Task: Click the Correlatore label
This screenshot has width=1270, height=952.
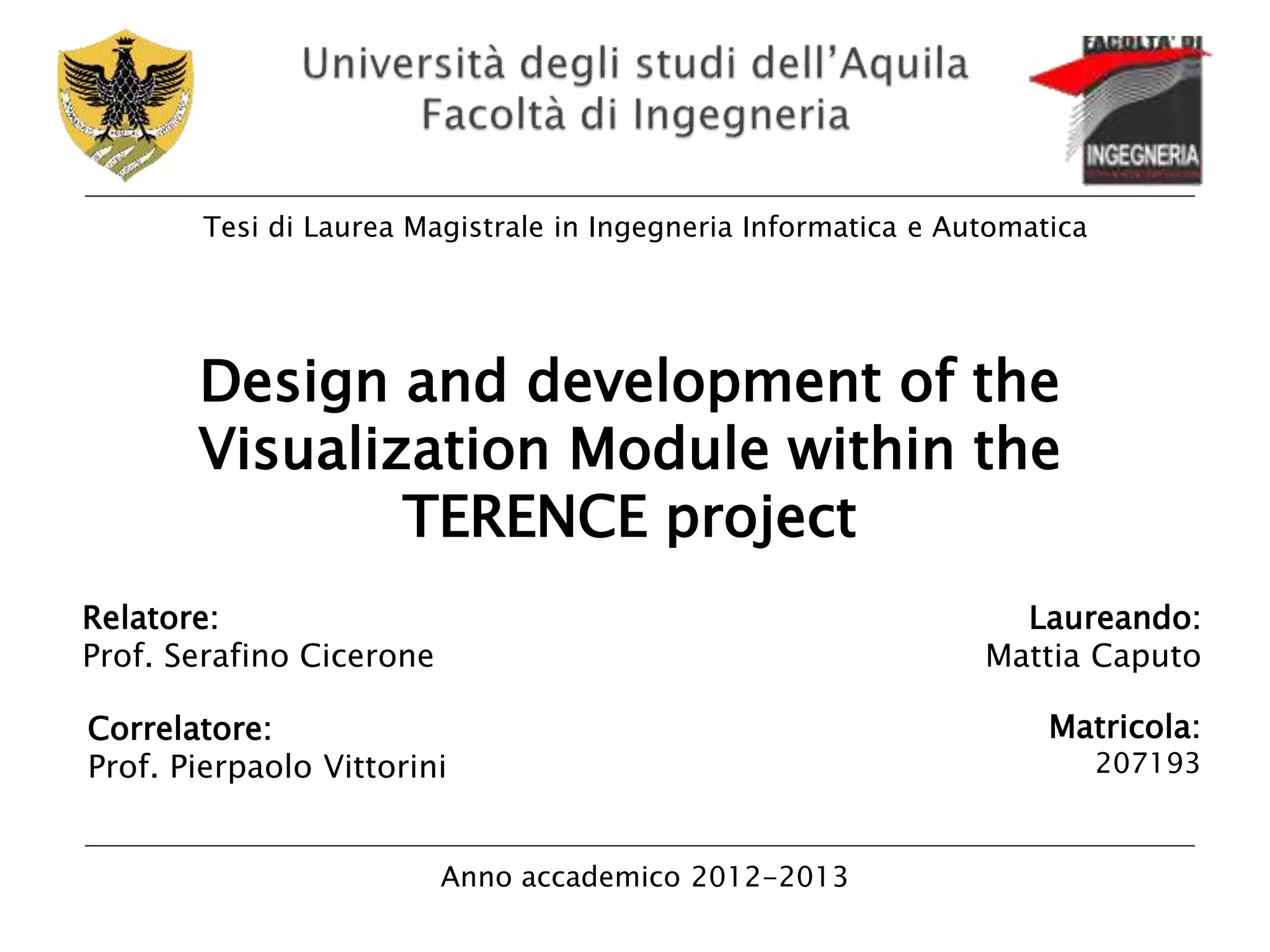Action: pyautogui.click(x=180, y=728)
